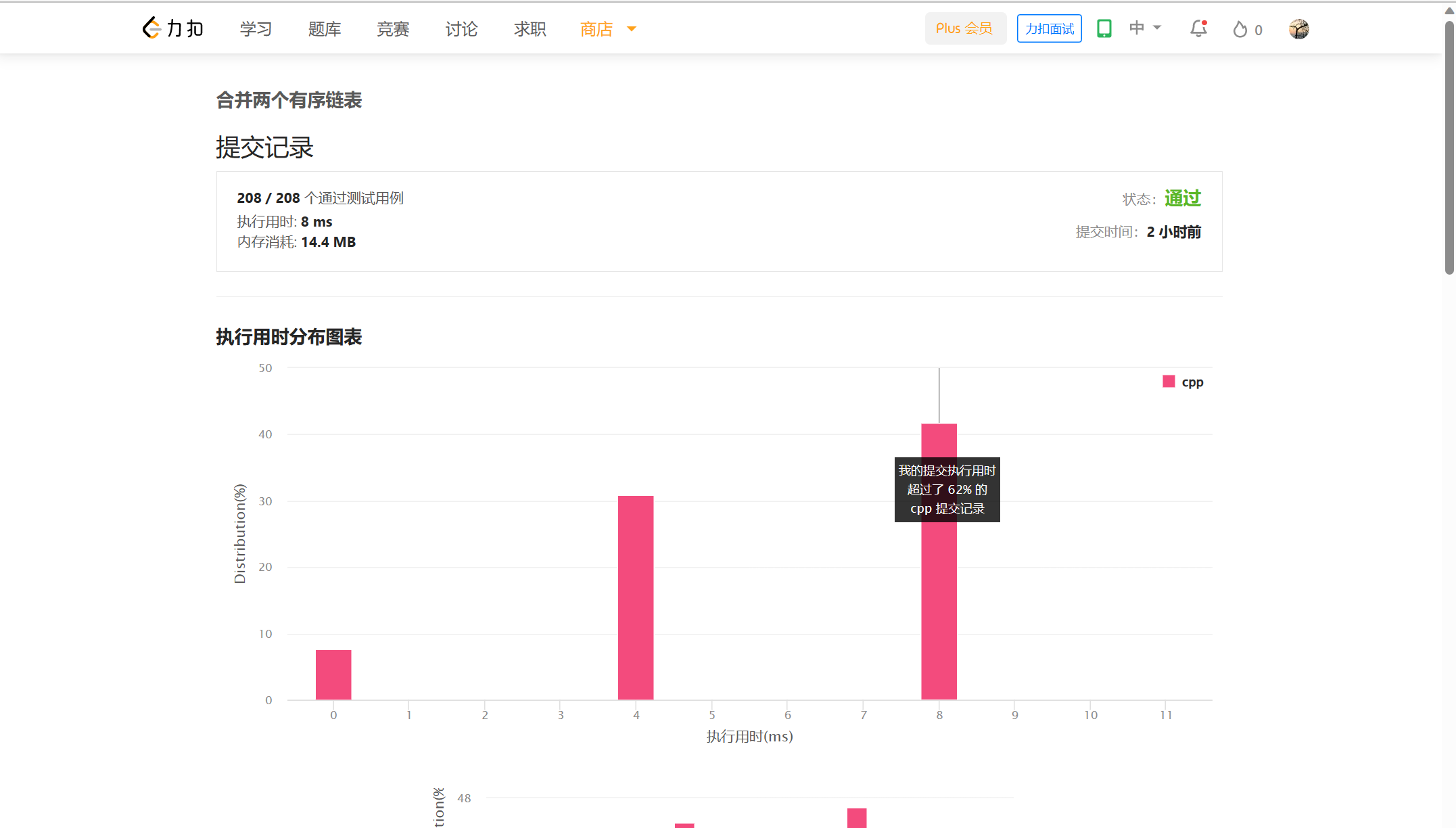Open the 题库 problem set tab

pos(325,29)
